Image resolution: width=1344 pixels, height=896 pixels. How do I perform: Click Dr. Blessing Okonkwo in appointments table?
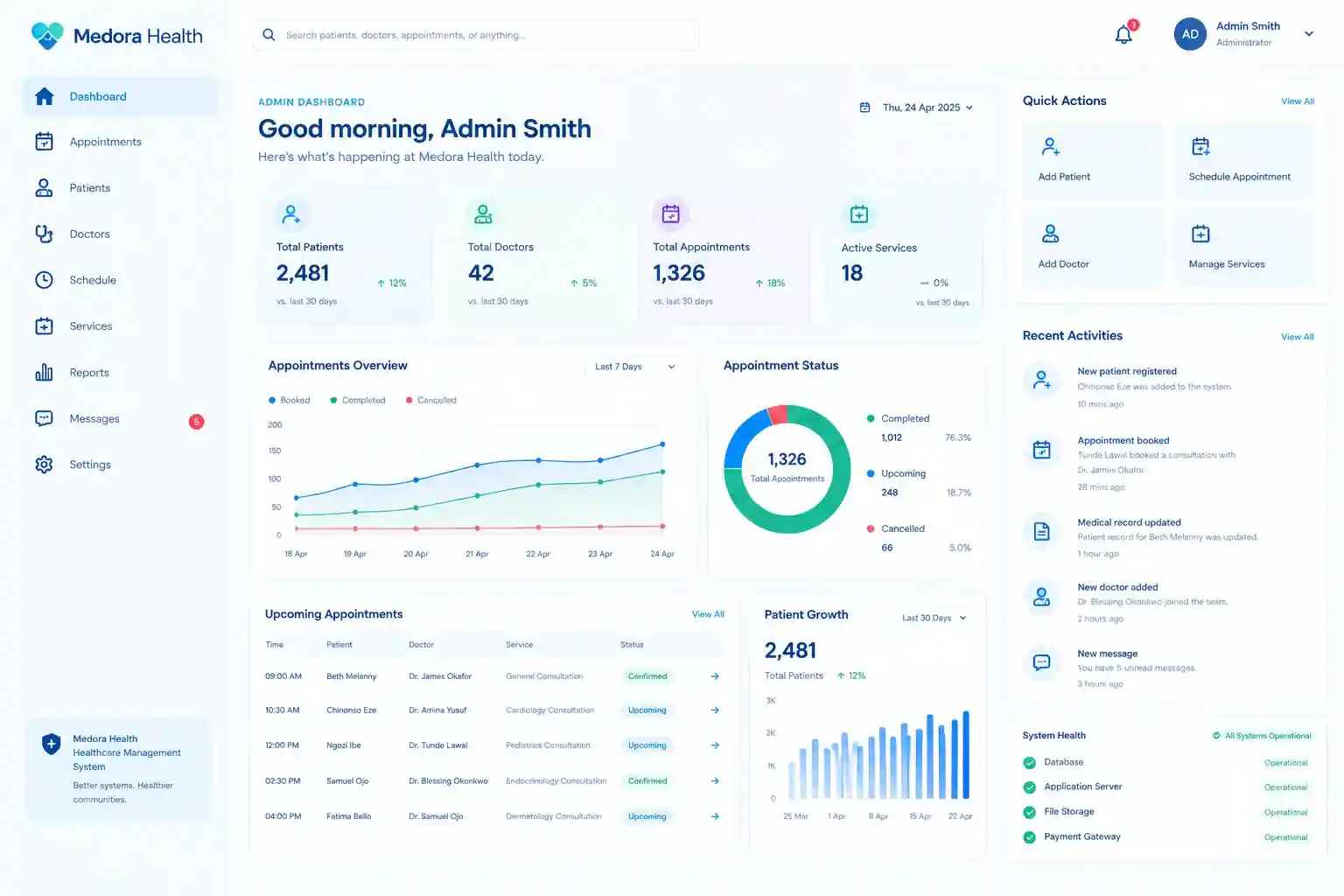448,781
